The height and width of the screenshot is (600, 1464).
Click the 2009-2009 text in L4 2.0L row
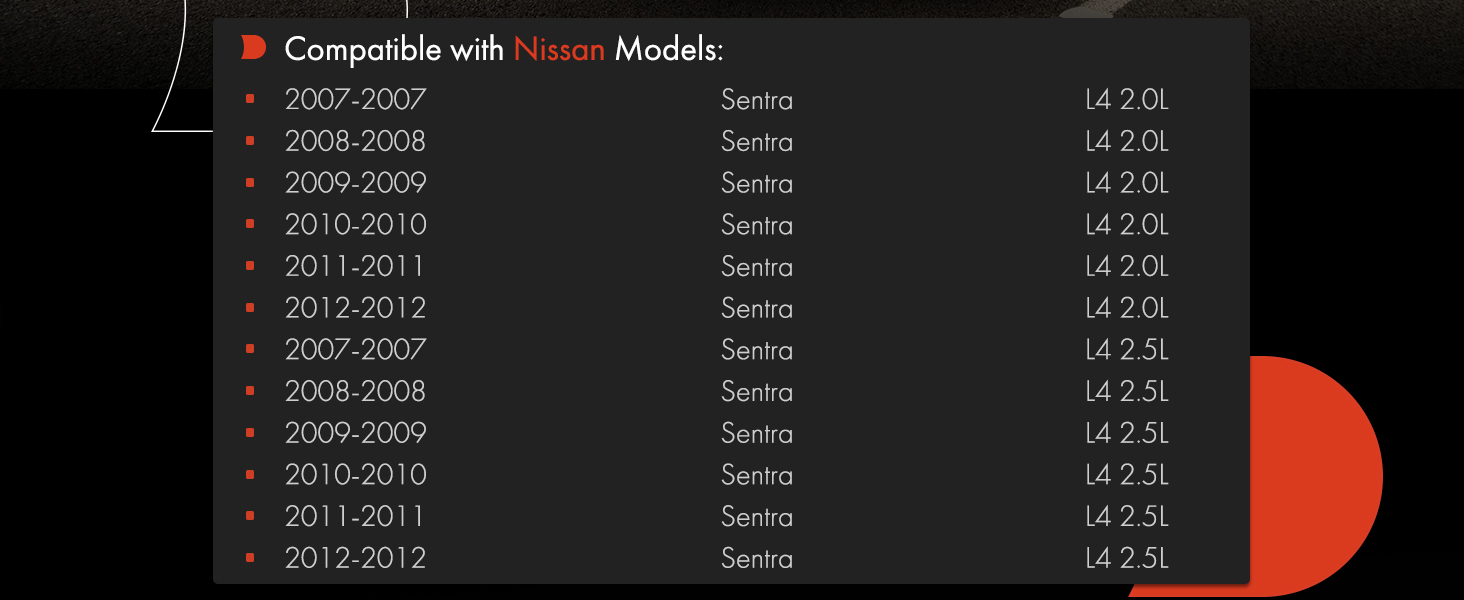(x=355, y=184)
